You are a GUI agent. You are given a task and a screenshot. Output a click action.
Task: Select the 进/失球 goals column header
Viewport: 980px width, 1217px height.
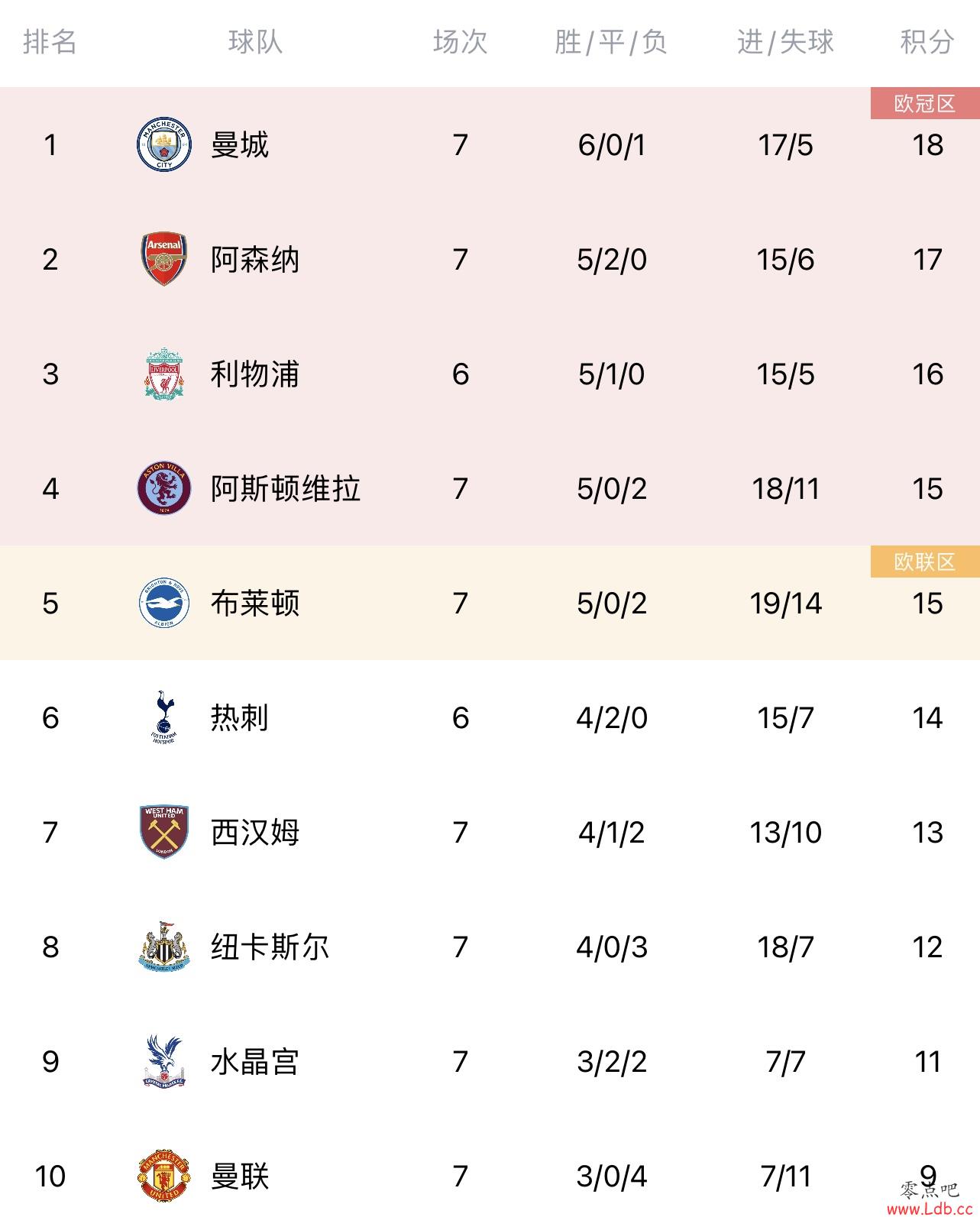[x=785, y=41]
